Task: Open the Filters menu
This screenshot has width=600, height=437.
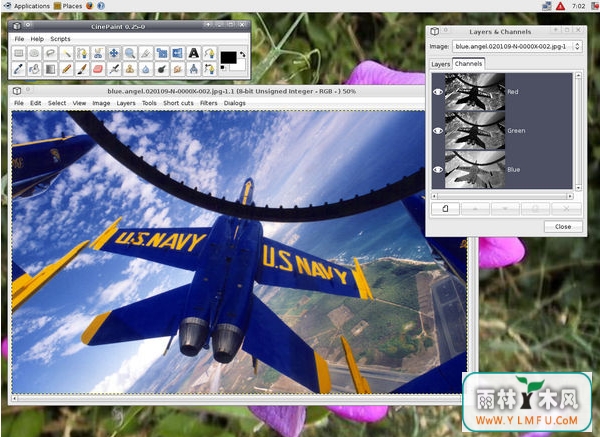Action: click(209, 103)
